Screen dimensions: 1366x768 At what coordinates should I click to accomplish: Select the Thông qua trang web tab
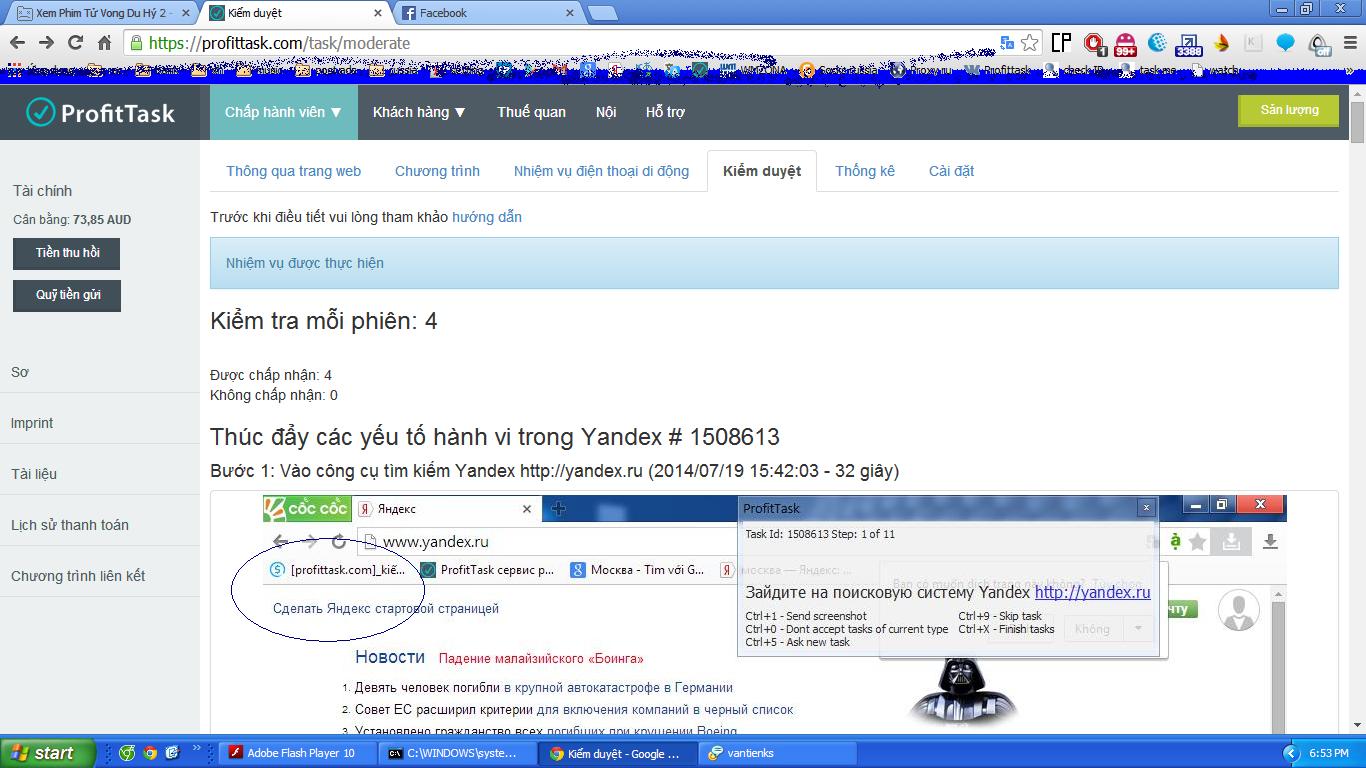293,171
